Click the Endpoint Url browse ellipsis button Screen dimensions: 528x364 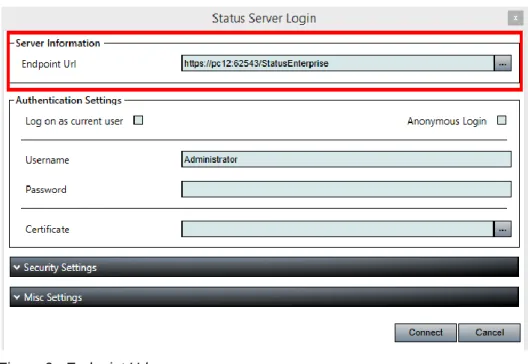click(503, 63)
